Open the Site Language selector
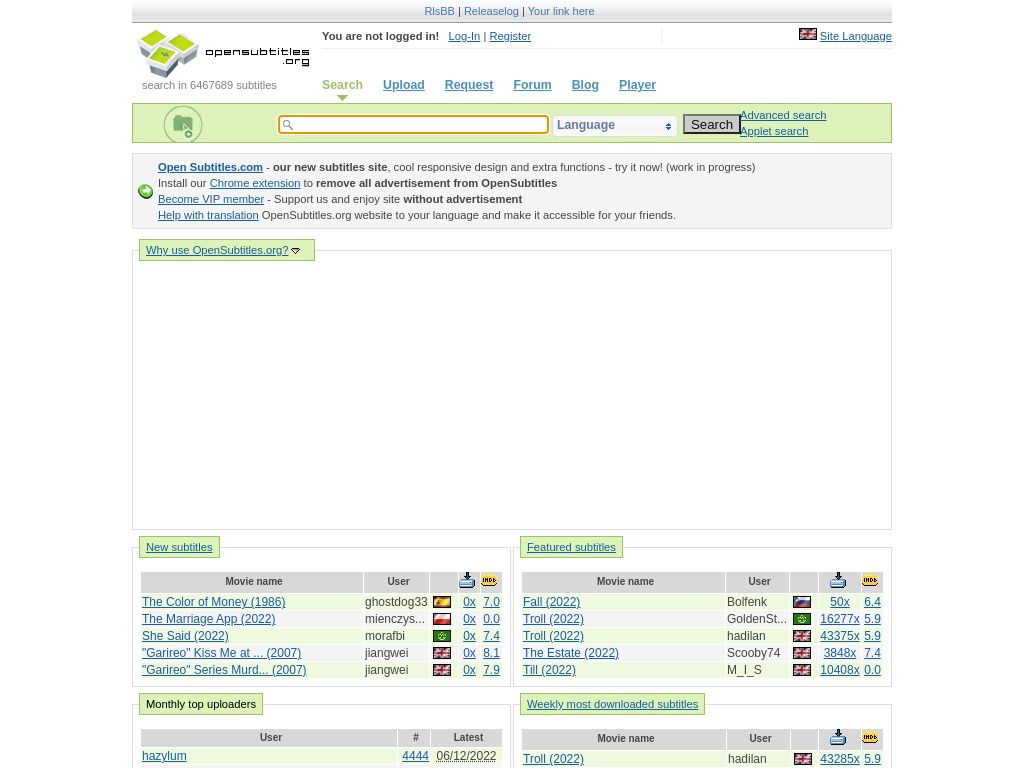 pyautogui.click(x=856, y=37)
